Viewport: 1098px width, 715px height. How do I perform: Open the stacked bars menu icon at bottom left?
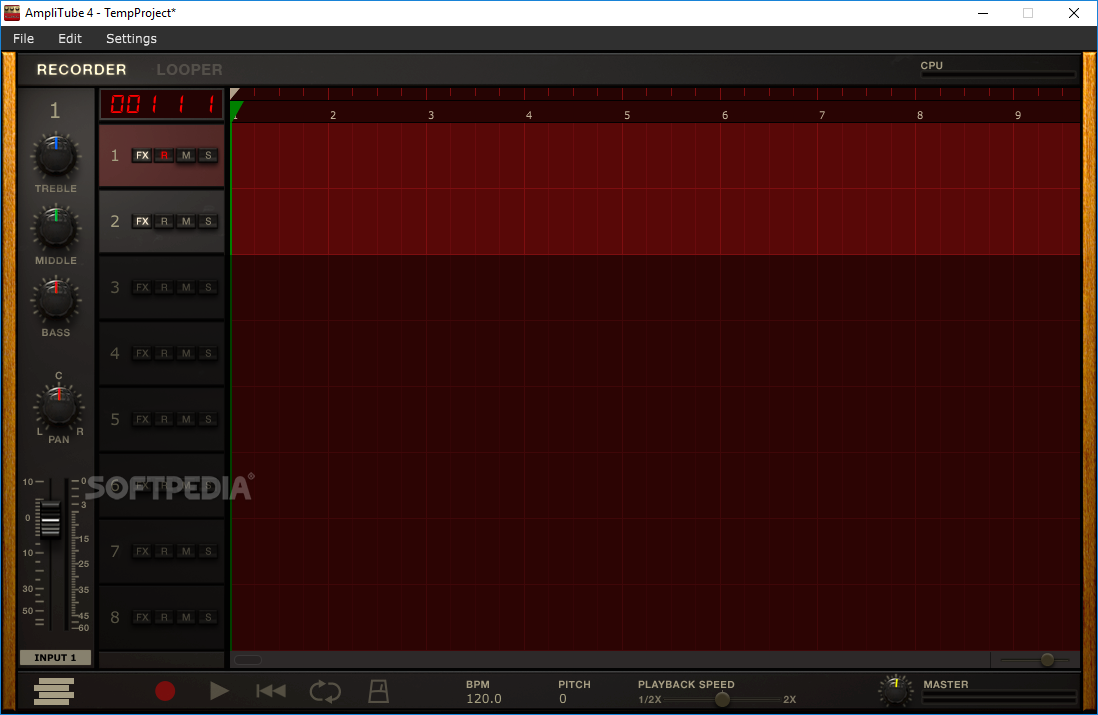54,691
